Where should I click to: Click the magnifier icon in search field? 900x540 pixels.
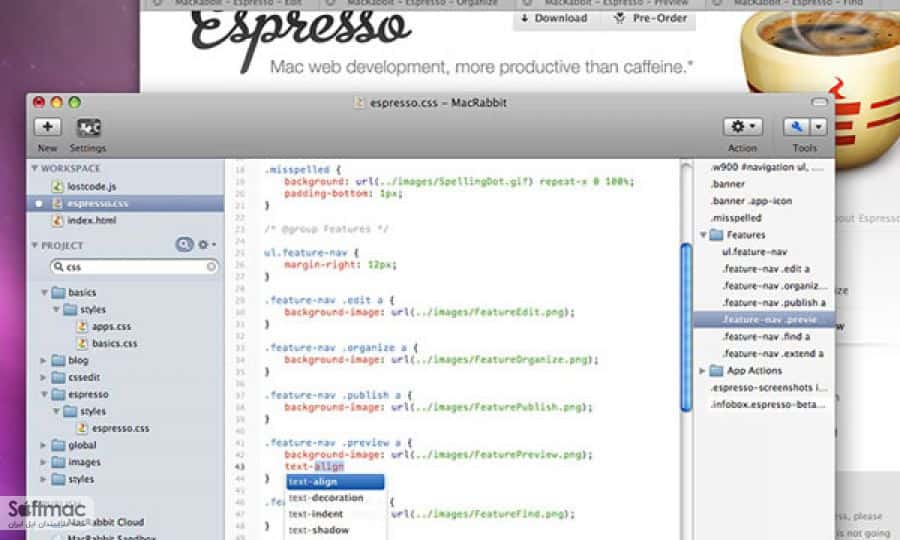click(58, 266)
